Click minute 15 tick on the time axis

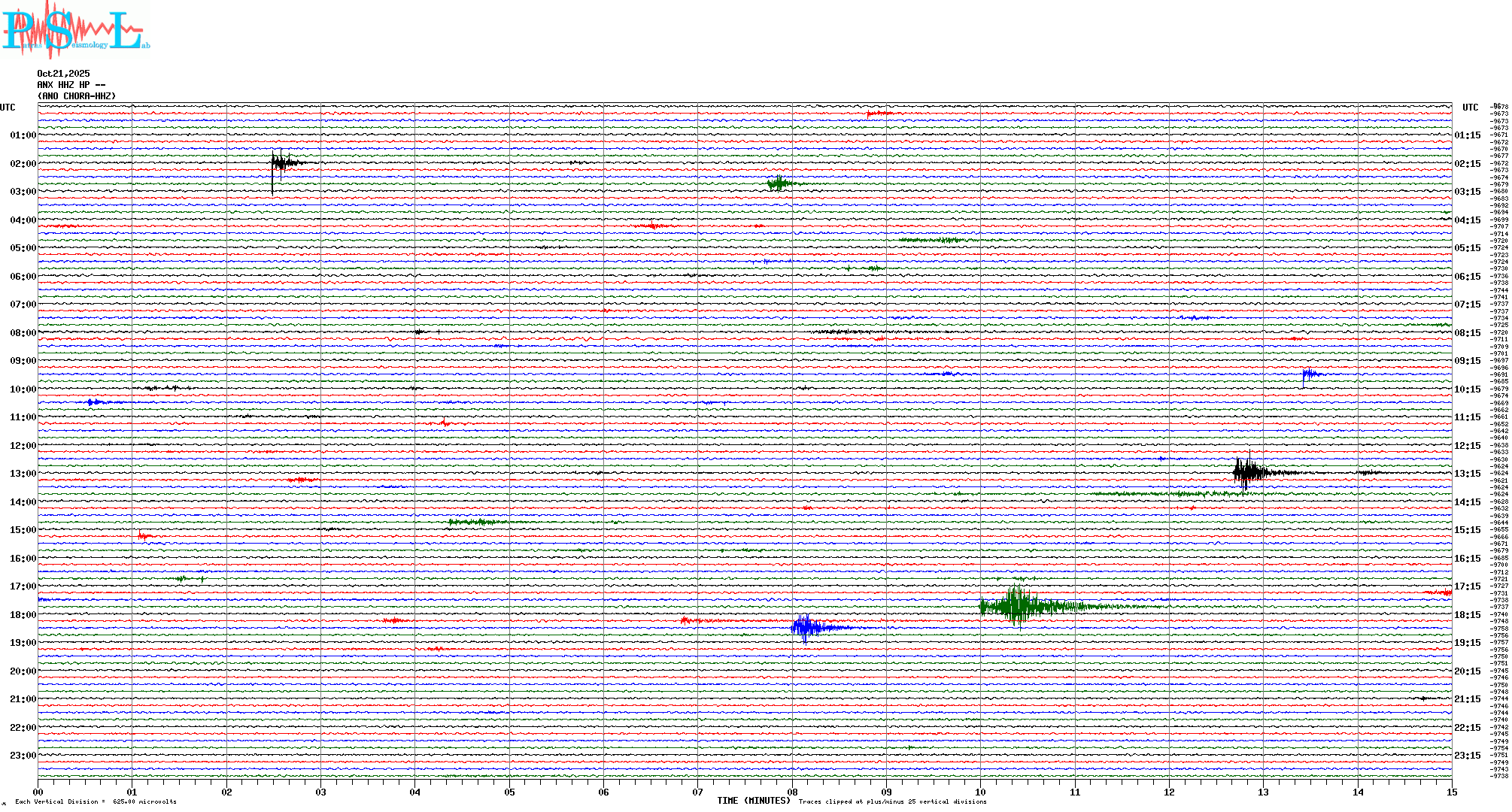click(1451, 792)
